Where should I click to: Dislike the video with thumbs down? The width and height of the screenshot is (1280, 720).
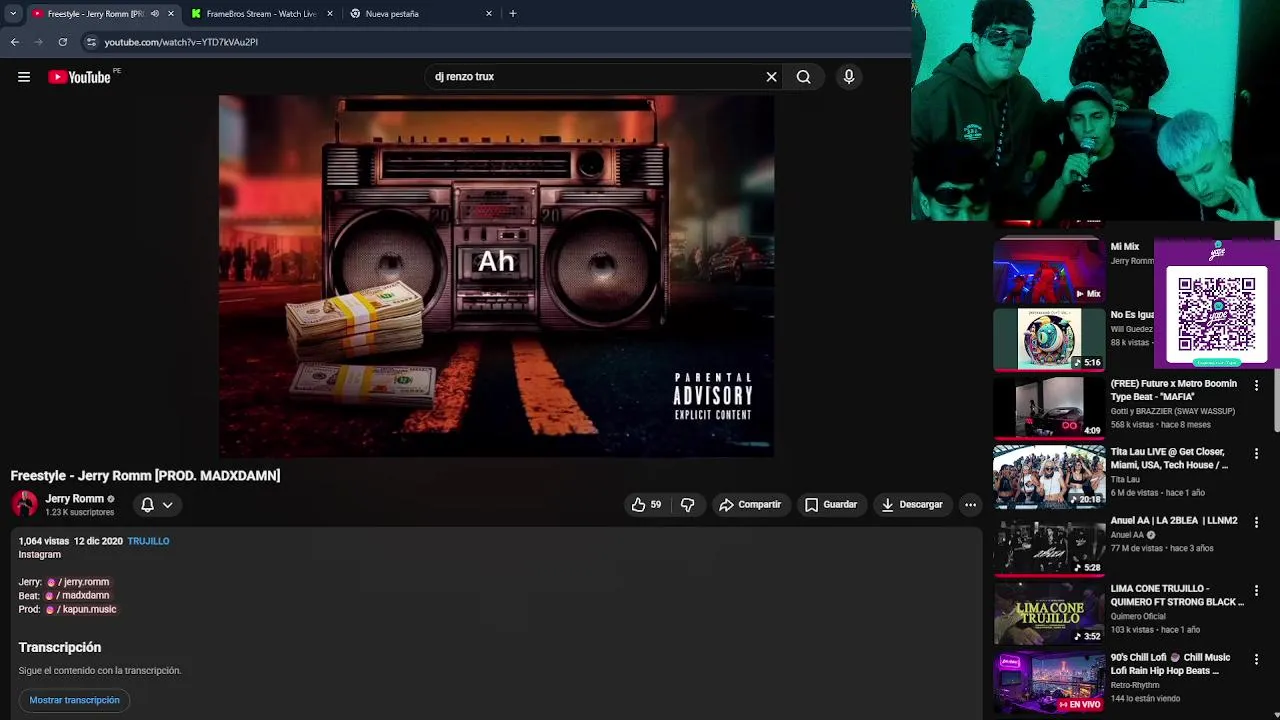tap(687, 505)
